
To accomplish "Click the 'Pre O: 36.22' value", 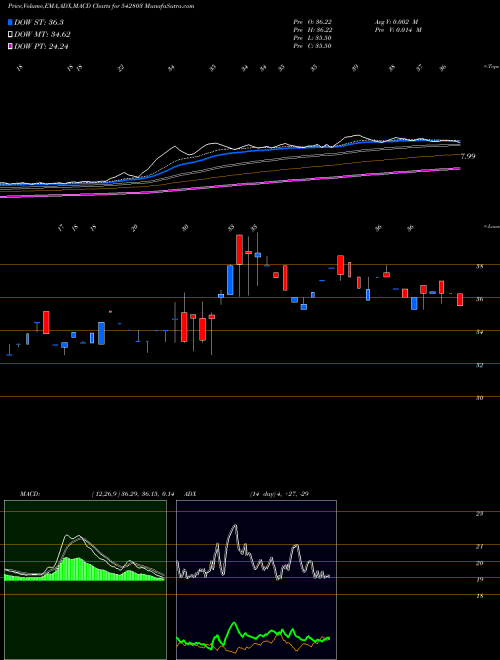I will 313,22.
